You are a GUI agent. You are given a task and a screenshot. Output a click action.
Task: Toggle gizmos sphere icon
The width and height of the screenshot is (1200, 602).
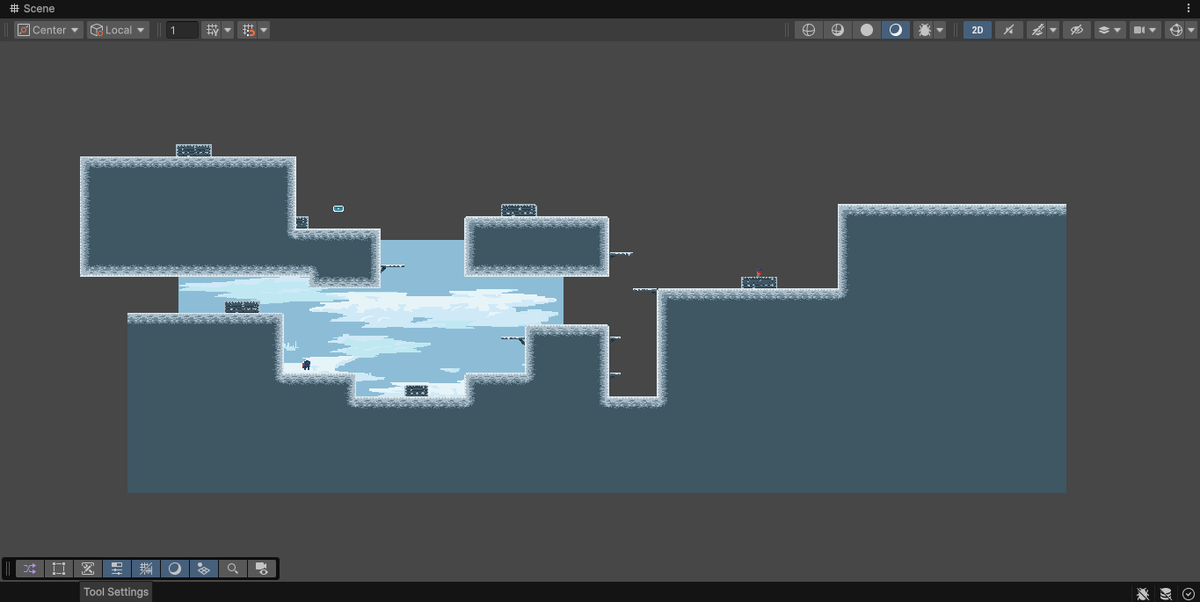1175,30
